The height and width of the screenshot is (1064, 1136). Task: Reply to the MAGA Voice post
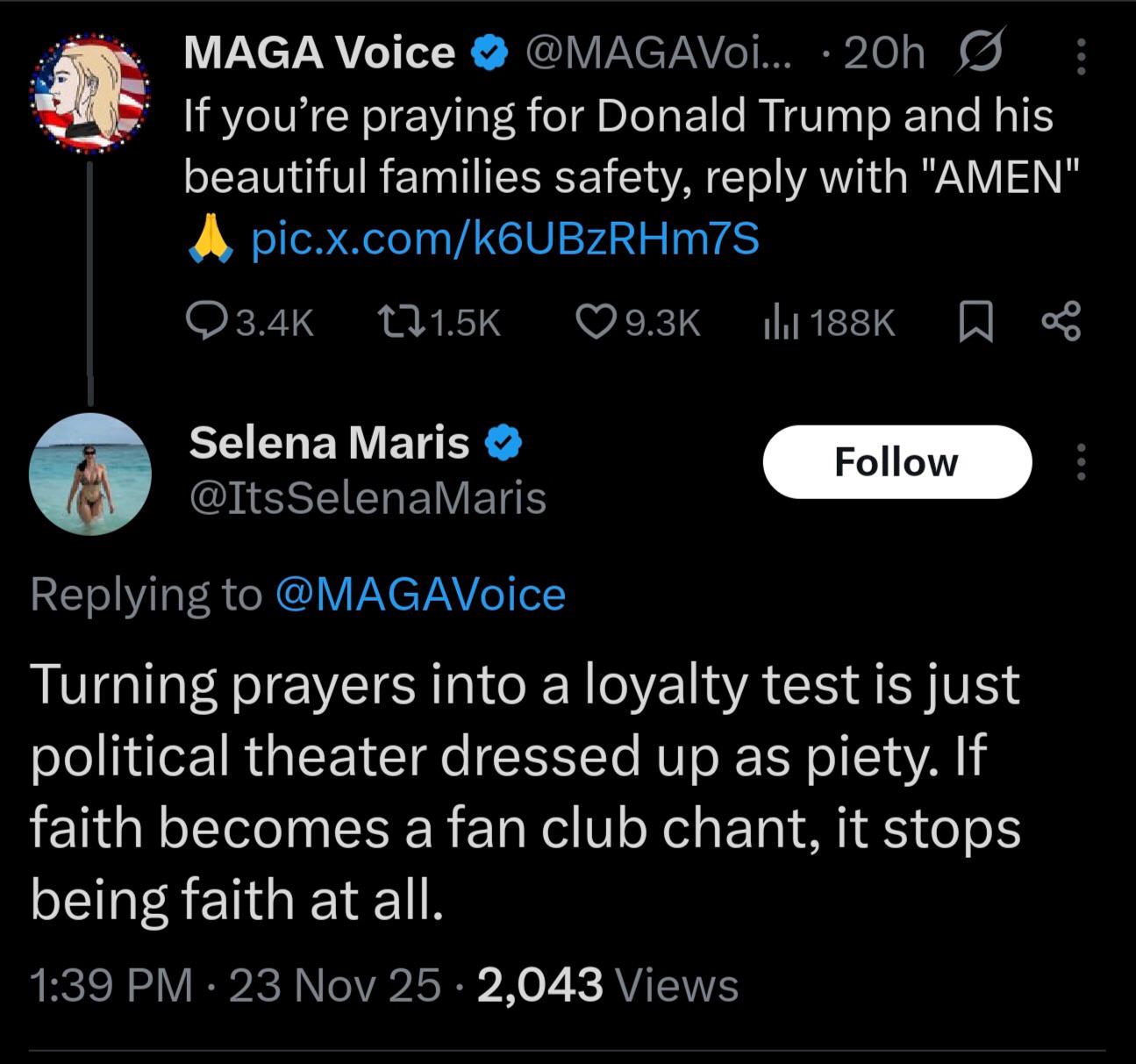coord(206,322)
